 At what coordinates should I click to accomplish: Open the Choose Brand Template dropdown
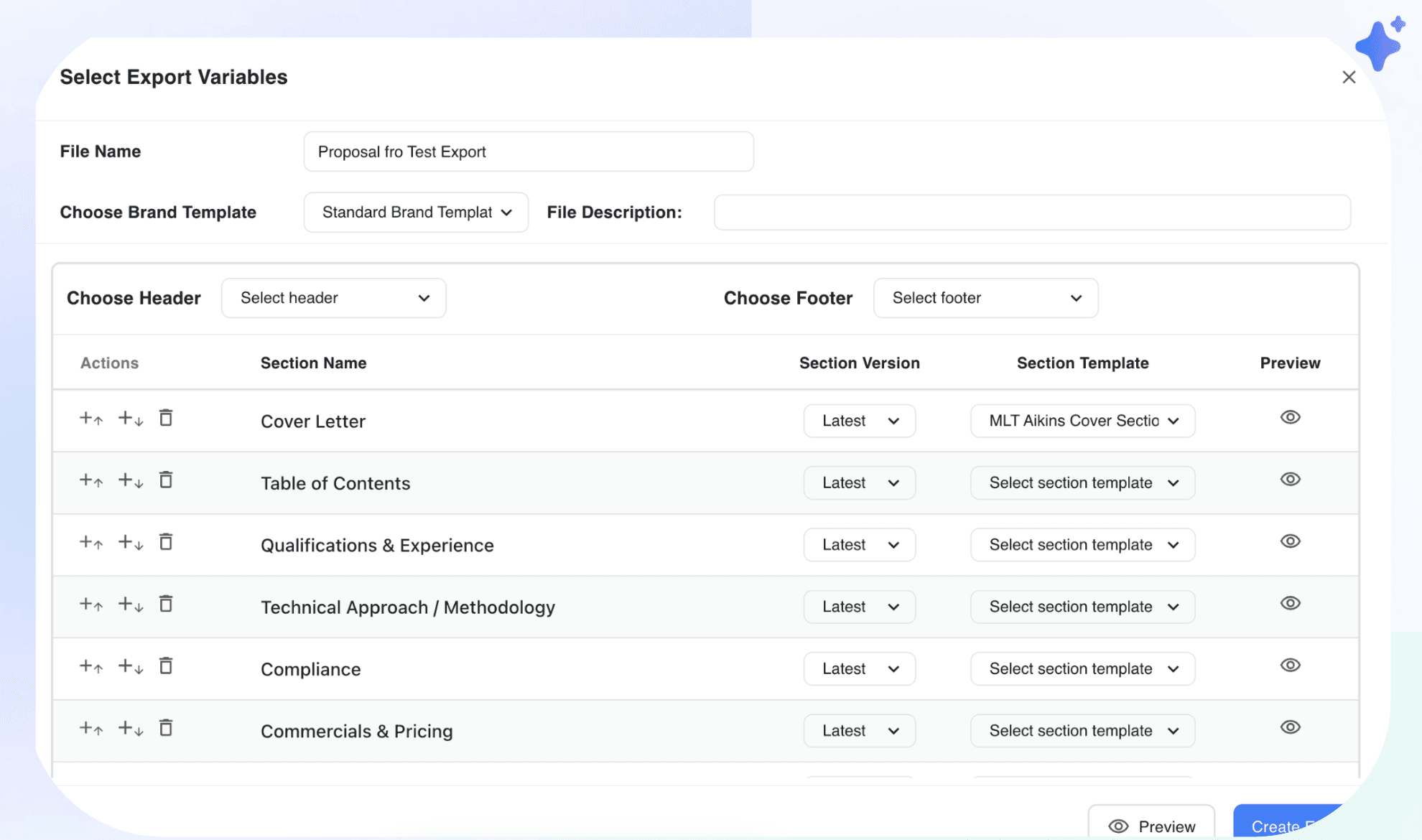click(416, 213)
